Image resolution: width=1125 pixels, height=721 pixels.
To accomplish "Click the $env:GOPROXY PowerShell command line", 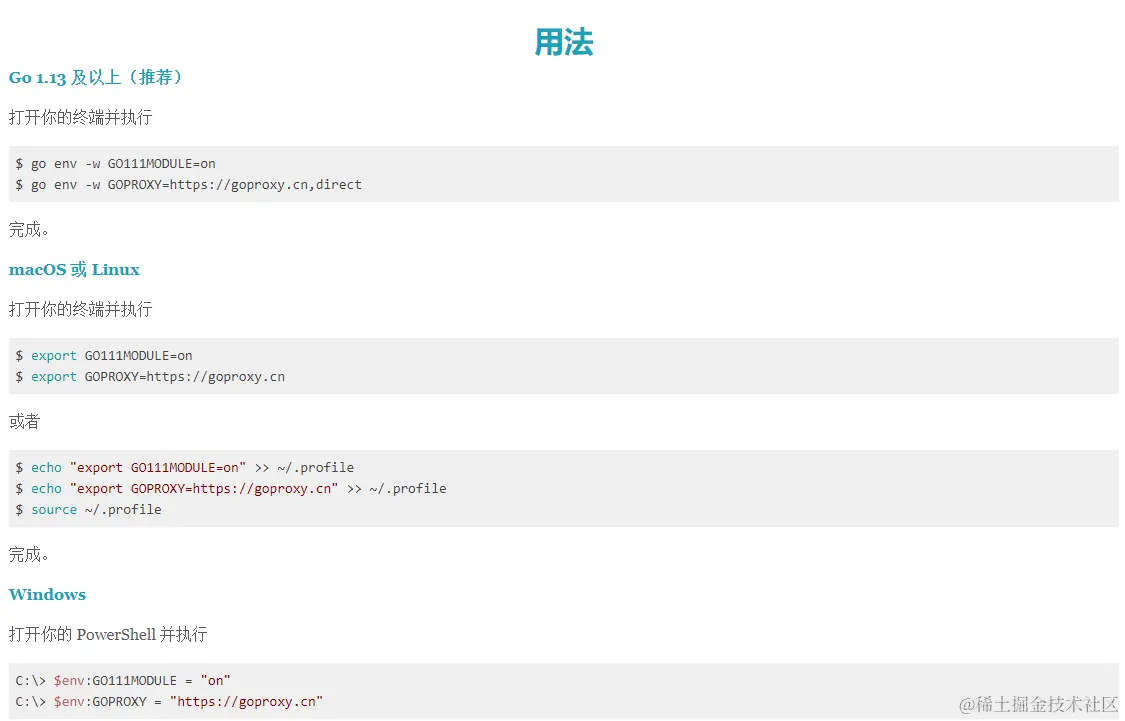I will point(169,702).
